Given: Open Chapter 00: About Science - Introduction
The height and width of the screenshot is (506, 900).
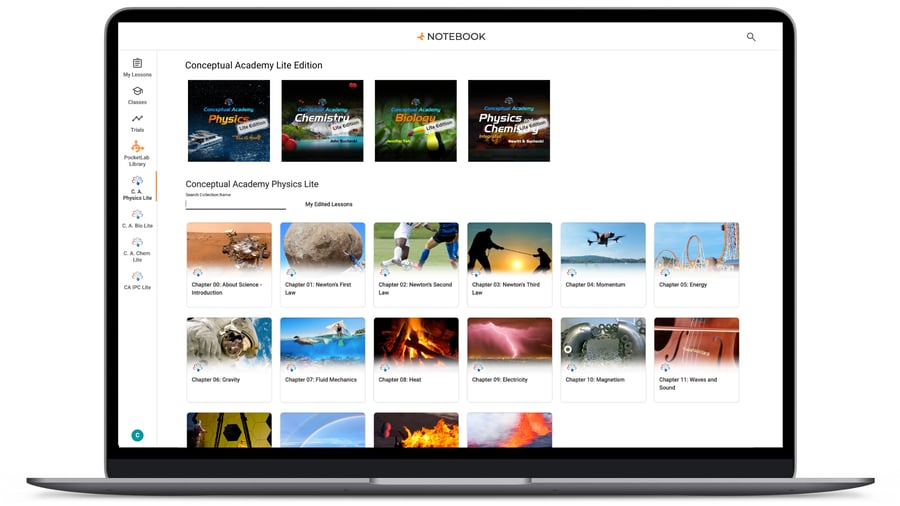Looking at the screenshot, I should click(229, 264).
